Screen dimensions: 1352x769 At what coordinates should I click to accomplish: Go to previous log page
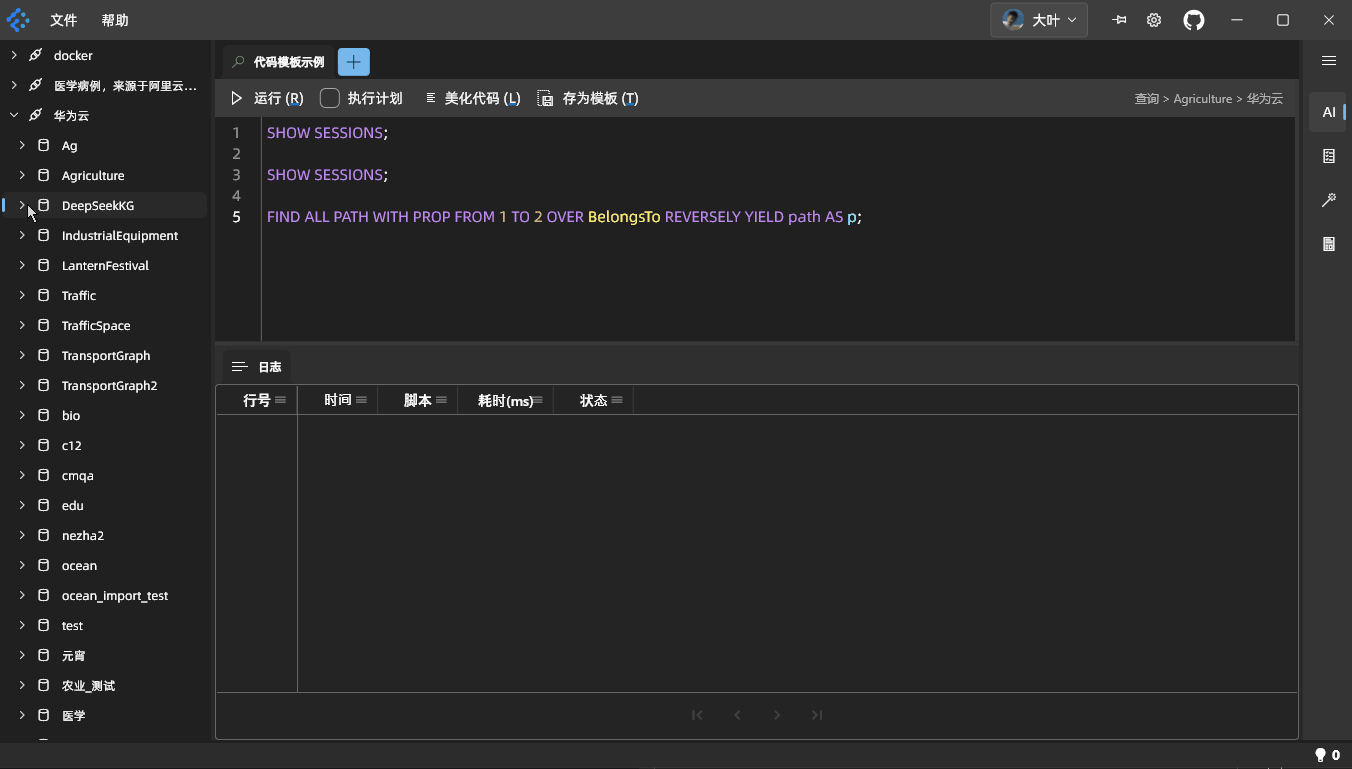point(737,715)
